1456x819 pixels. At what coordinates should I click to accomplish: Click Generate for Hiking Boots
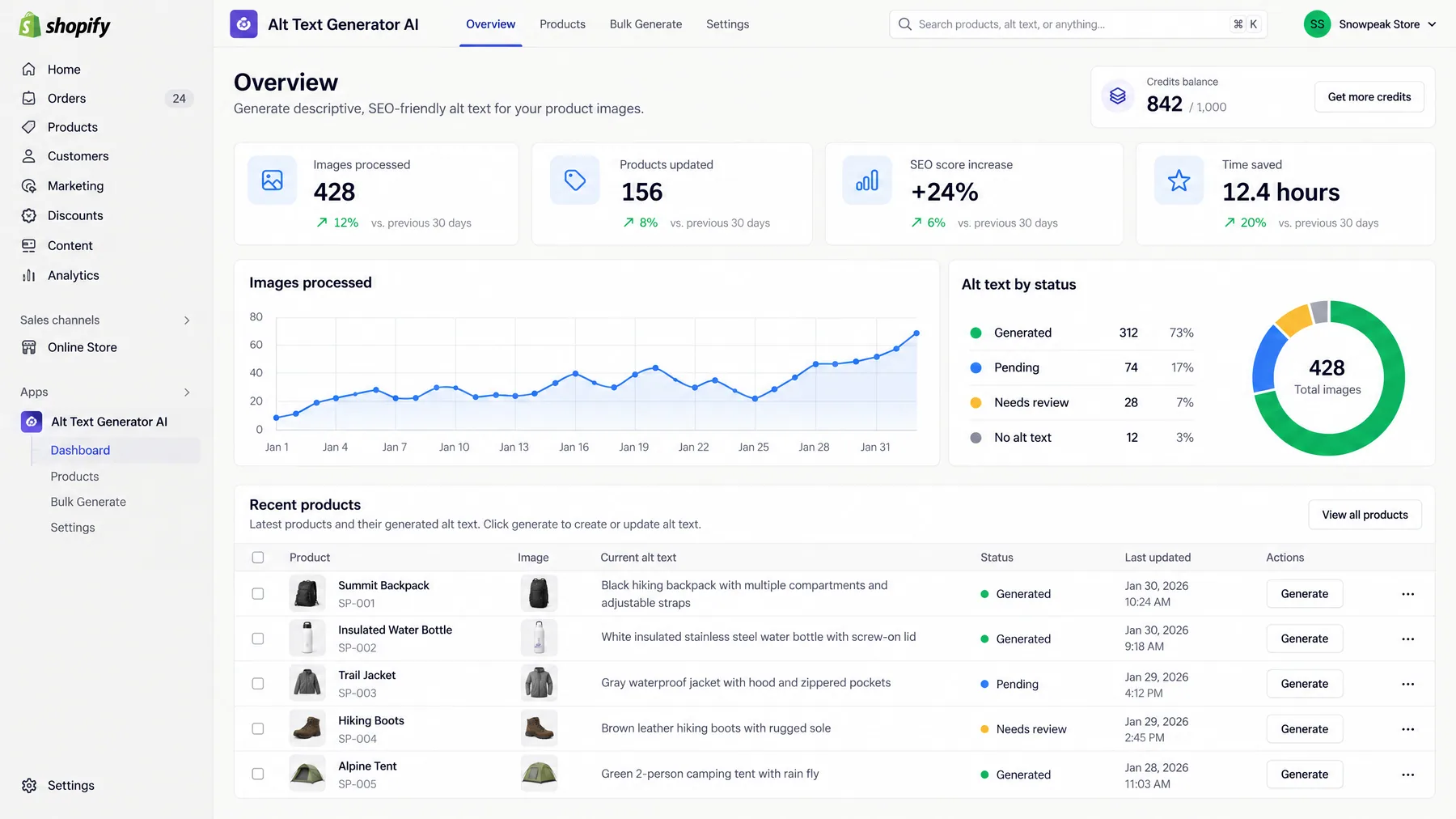pyautogui.click(x=1304, y=729)
